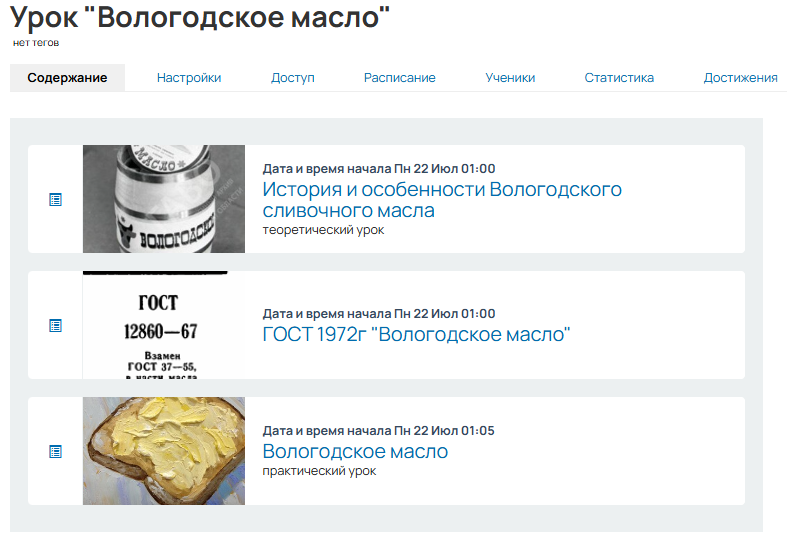This screenshot has height=543, width=787.
Task: Open the Расписание tab
Action: (x=400, y=78)
